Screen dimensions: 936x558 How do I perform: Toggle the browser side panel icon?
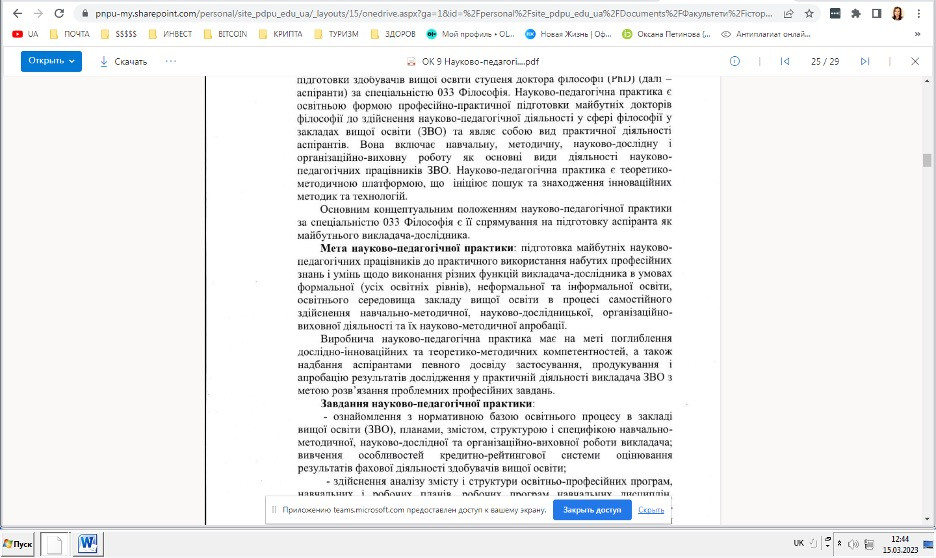[x=876, y=13]
